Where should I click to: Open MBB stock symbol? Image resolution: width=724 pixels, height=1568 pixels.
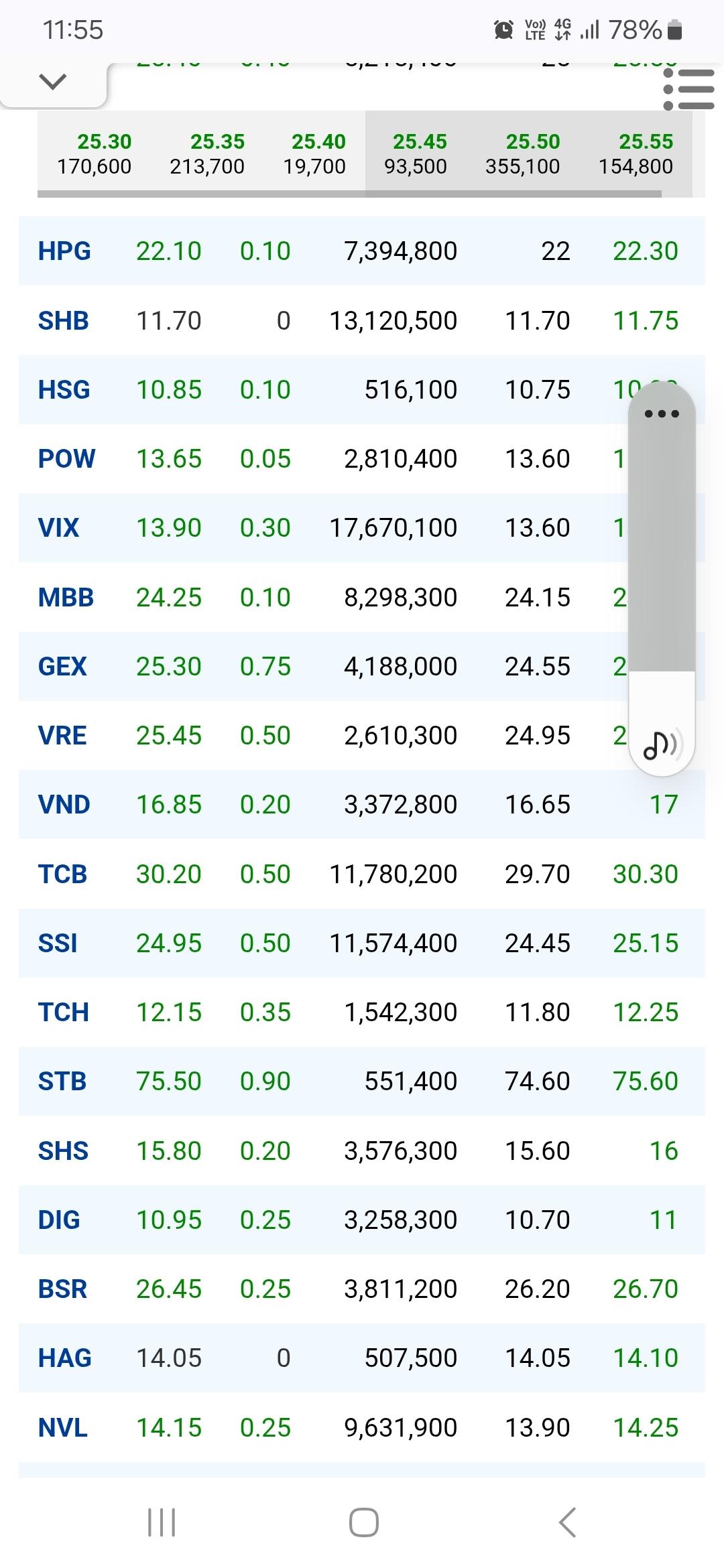click(66, 598)
